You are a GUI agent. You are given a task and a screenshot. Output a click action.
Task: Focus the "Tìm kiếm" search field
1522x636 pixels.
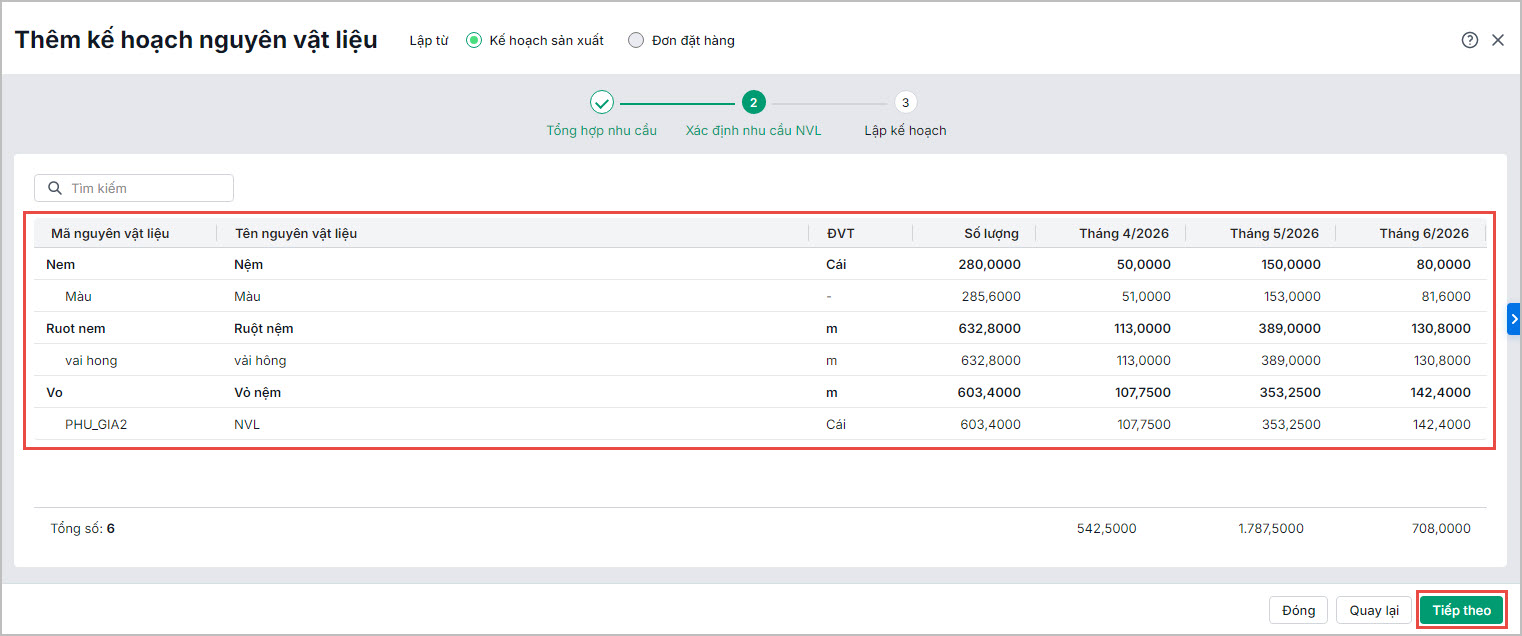point(146,188)
